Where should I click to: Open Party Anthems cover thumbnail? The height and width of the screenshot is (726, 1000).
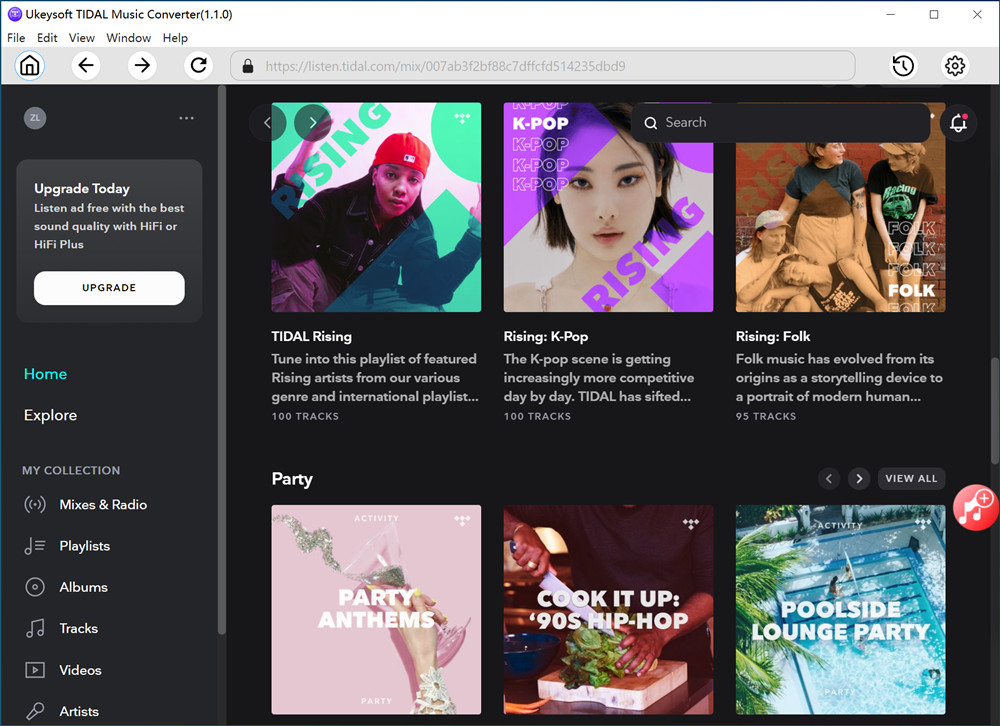376,610
